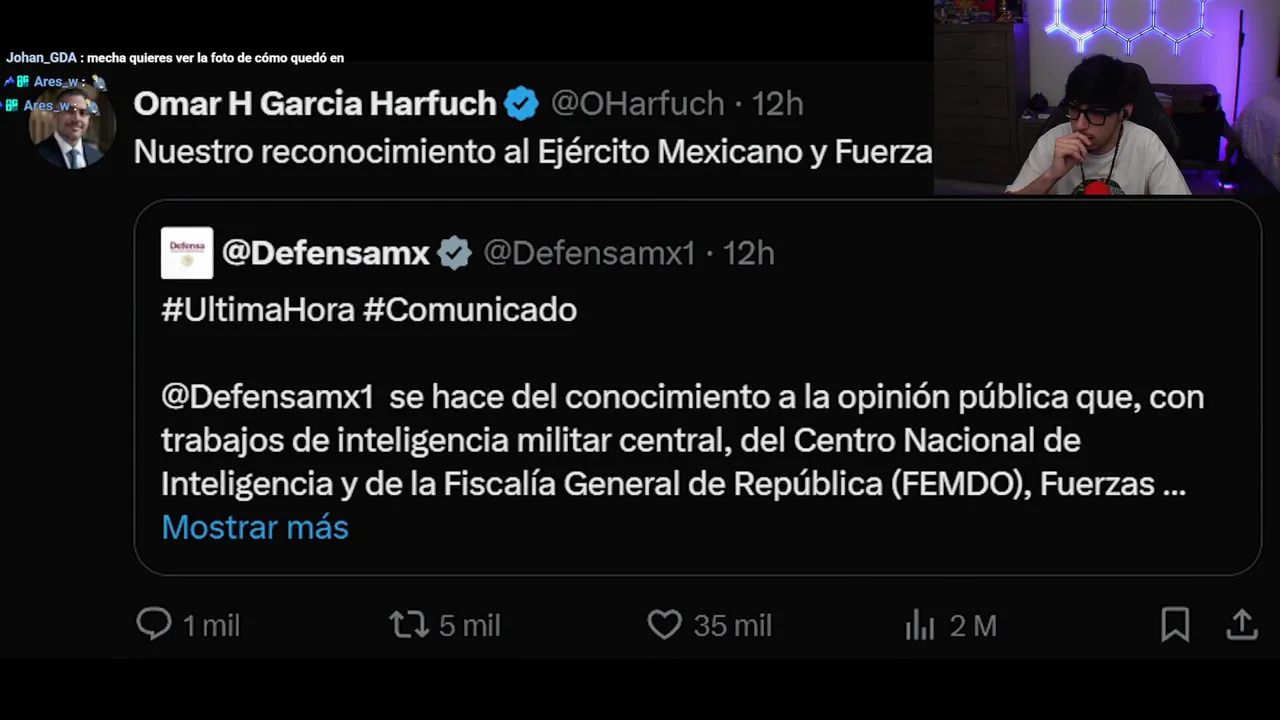This screenshot has height=720, width=1280.
Task: Click the share upload arrow icon
Action: coord(1242,625)
